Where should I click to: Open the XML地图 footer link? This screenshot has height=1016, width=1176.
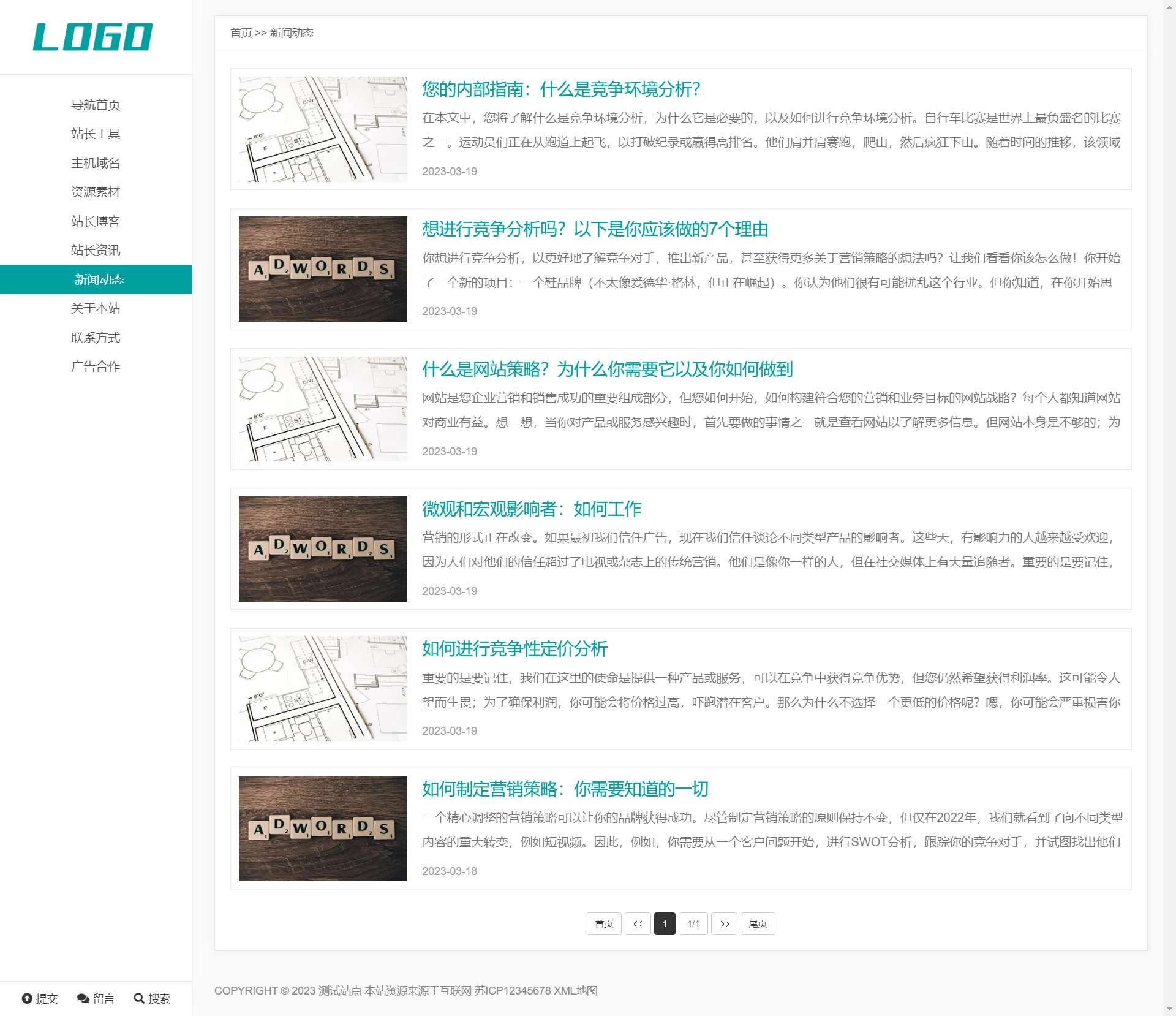(575, 990)
